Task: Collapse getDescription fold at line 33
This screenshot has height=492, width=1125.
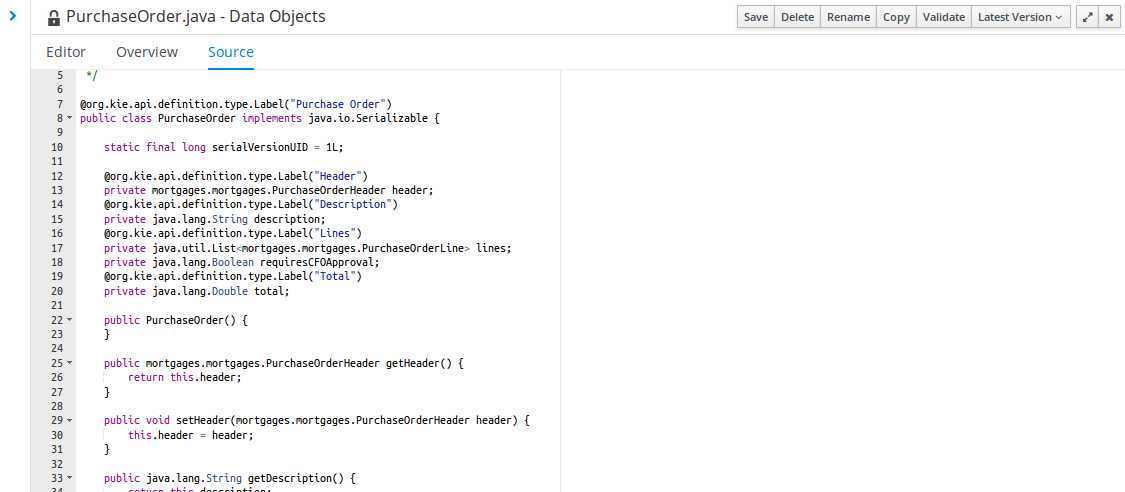Action: [x=69, y=479]
